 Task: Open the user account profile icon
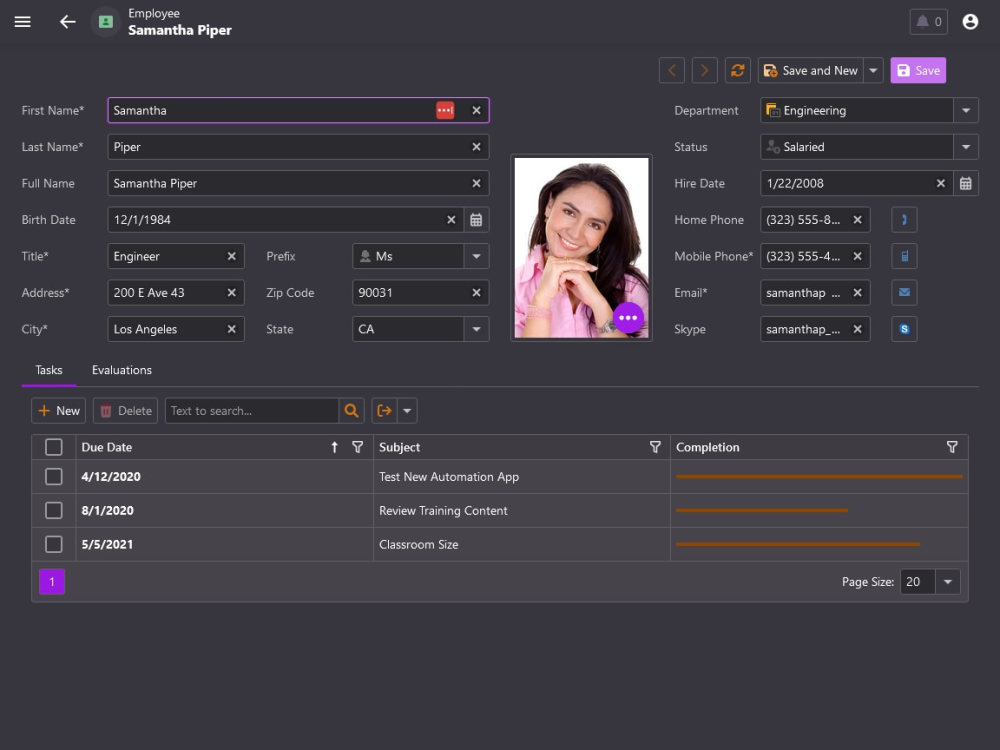pos(970,22)
